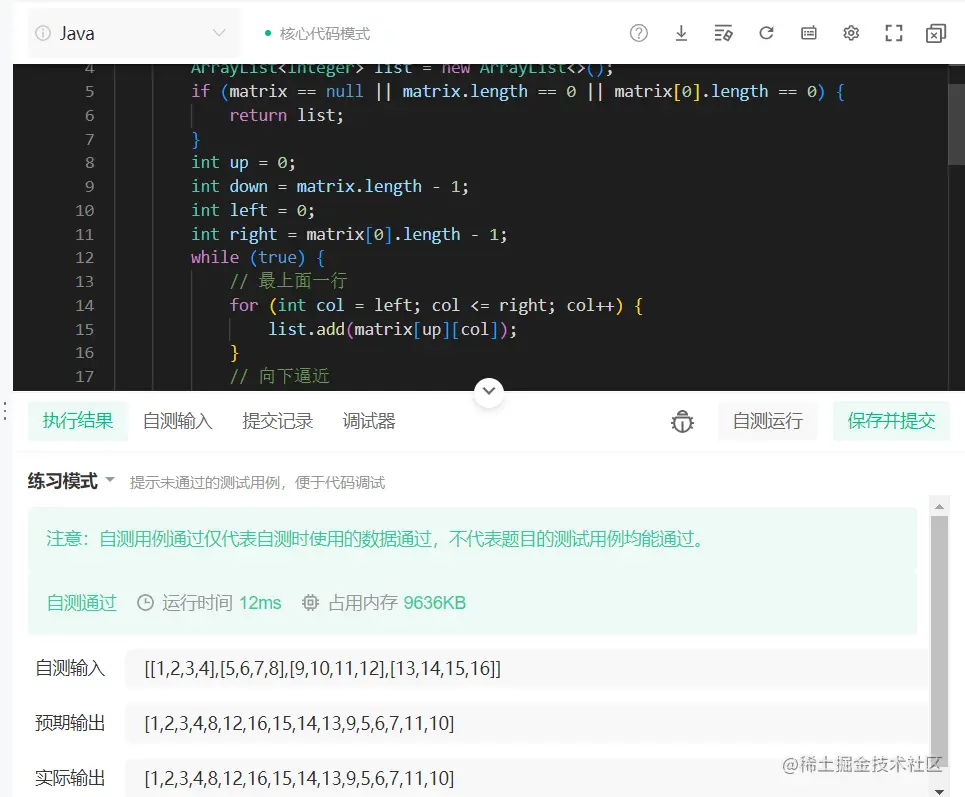Click the 'int left = 0;' line
The height and width of the screenshot is (797, 965).
(x=253, y=210)
